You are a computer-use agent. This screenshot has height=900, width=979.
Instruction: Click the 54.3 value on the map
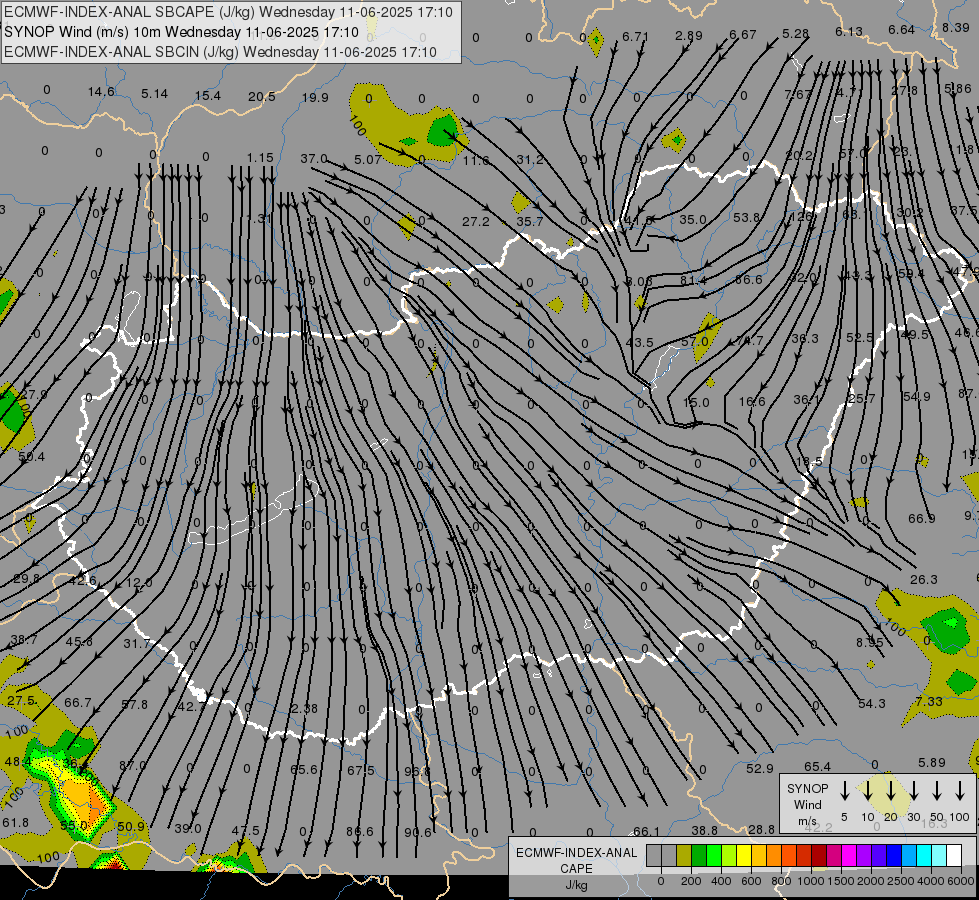click(x=872, y=703)
